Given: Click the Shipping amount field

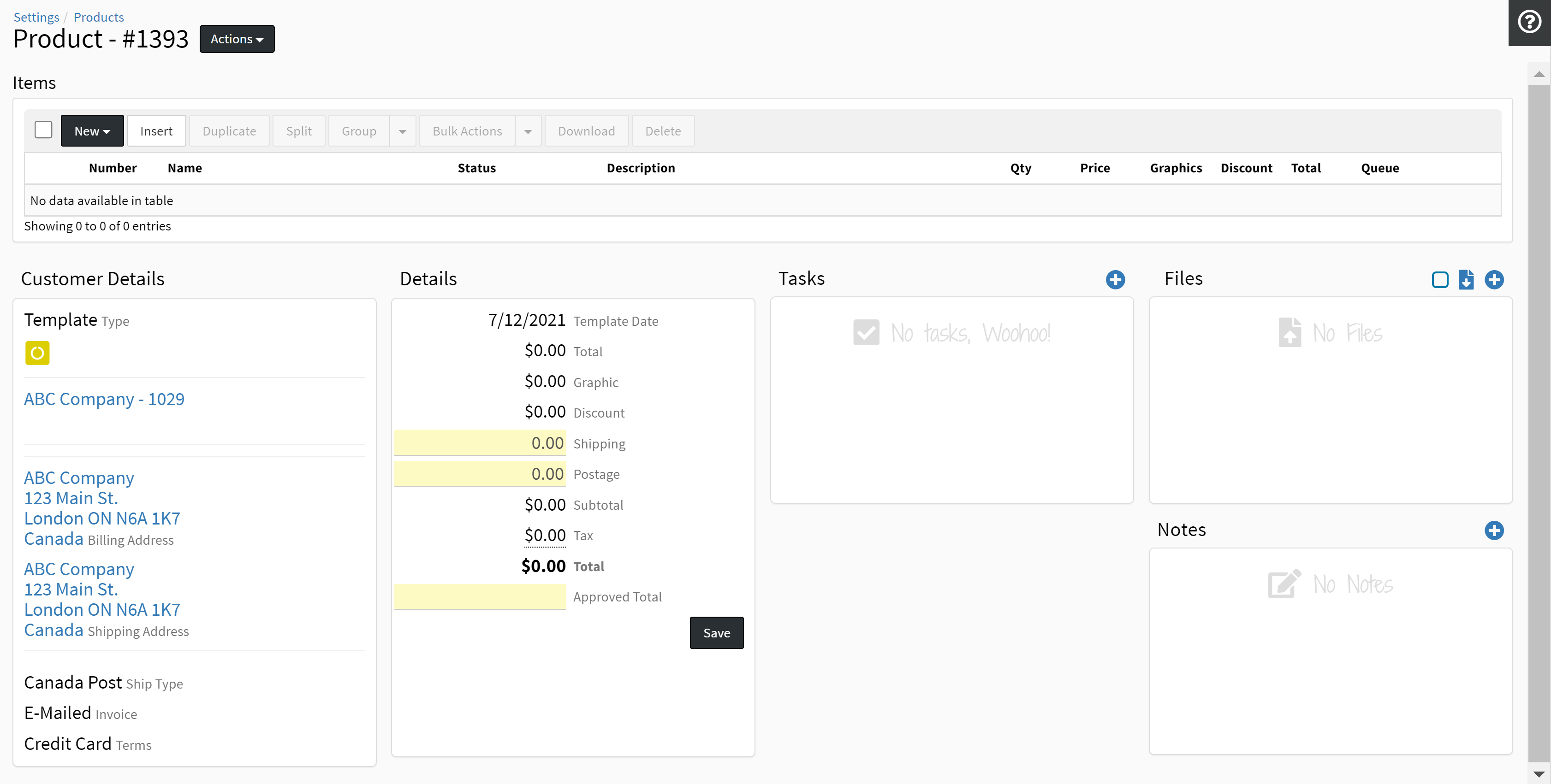Looking at the screenshot, I should (x=480, y=443).
